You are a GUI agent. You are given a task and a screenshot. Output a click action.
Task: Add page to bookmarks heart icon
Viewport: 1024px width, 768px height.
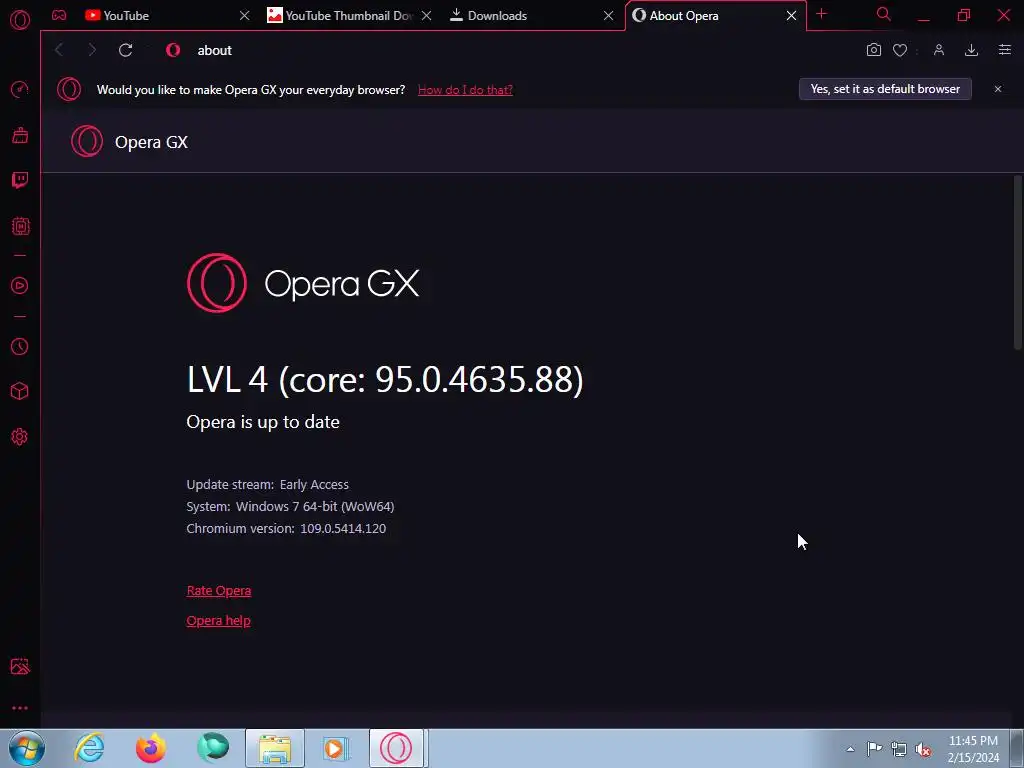(x=900, y=50)
